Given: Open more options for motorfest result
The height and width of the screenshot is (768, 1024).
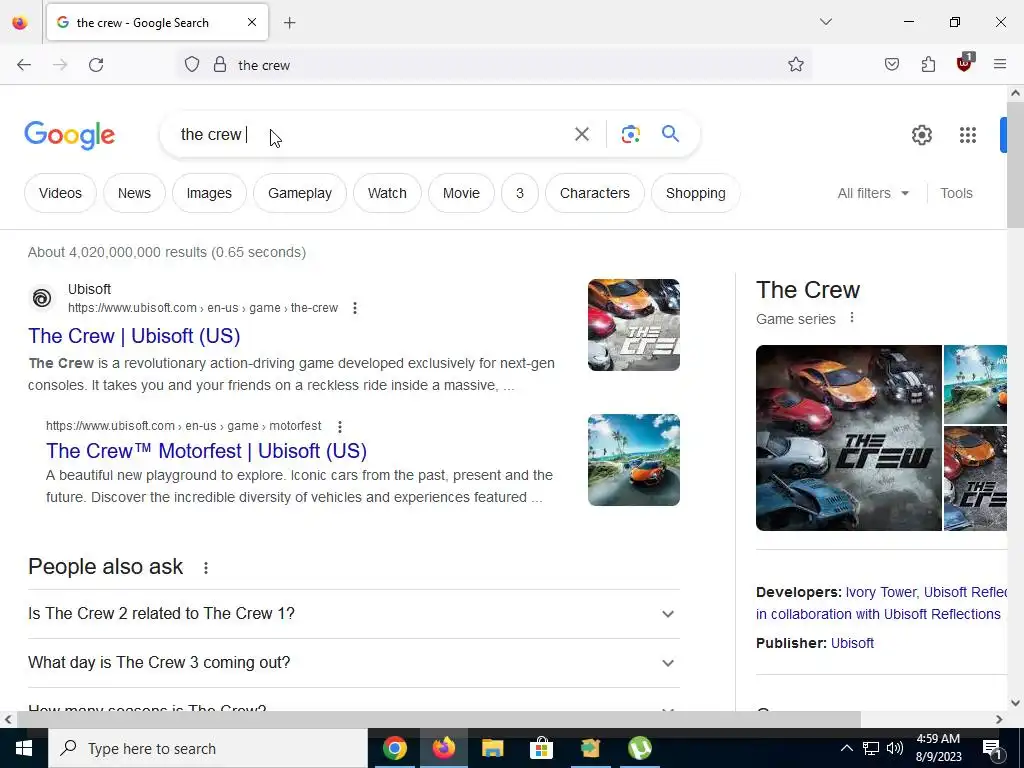Looking at the screenshot, I should 340,426.
